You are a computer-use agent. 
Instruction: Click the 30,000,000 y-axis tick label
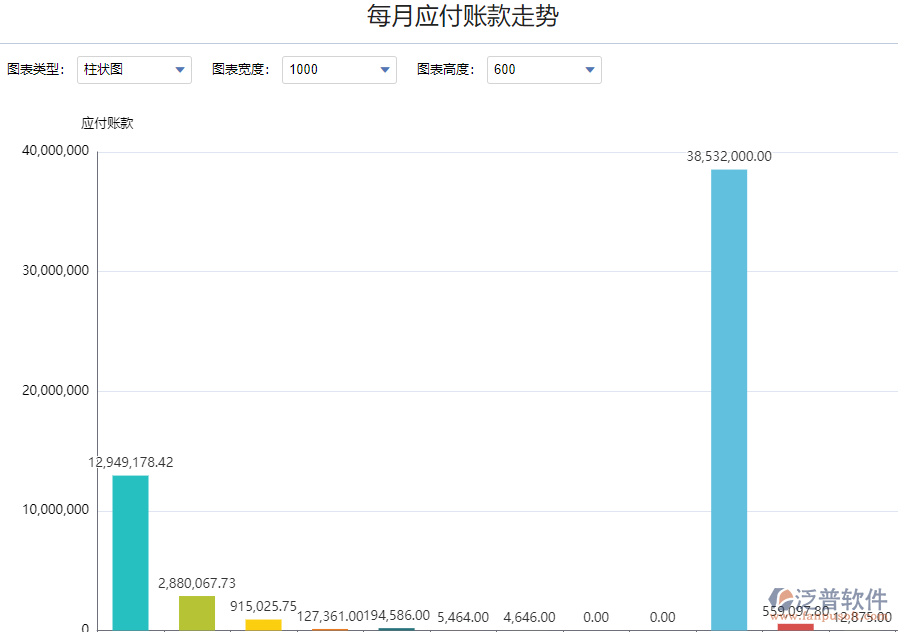pyautogui.click(x=56, y=271)
